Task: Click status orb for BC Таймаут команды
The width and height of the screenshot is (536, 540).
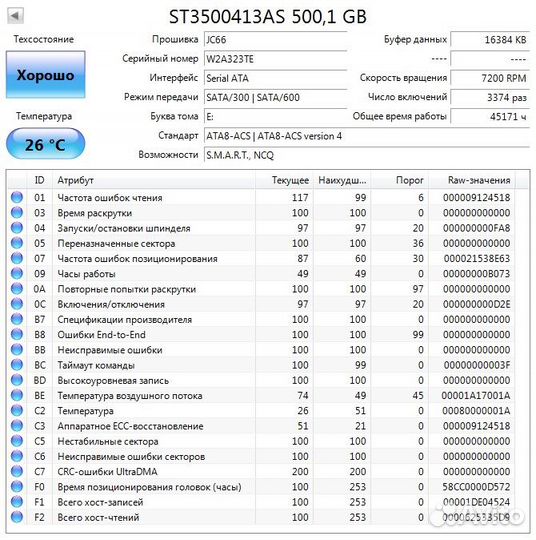Action: point(17,365)
